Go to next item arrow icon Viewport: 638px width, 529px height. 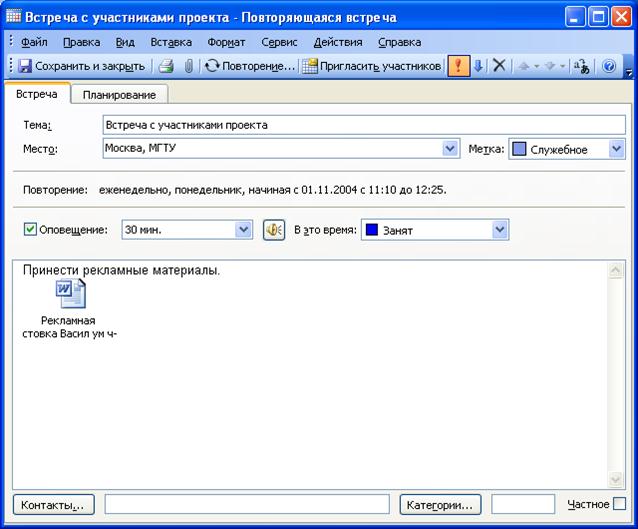click(550, 66)
